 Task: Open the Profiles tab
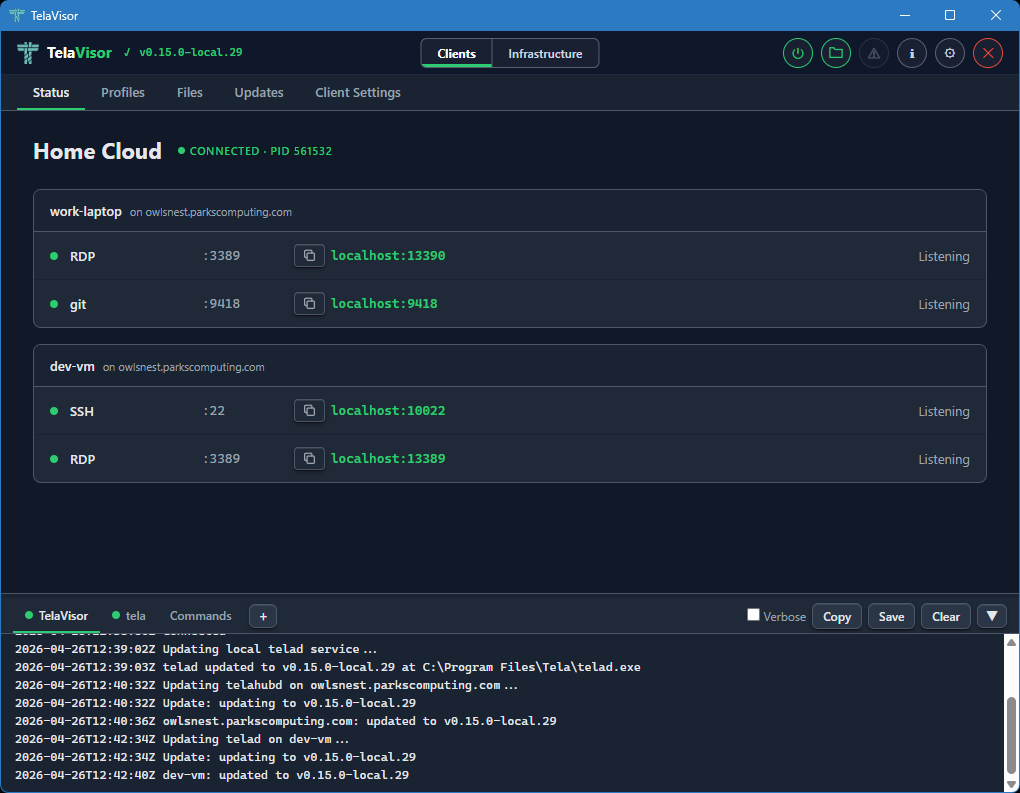(x=123, y=92)
